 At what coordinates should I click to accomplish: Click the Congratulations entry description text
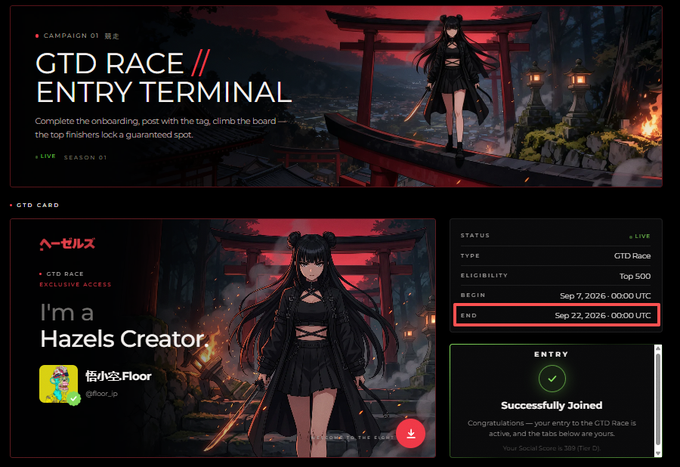coord(552,428)
